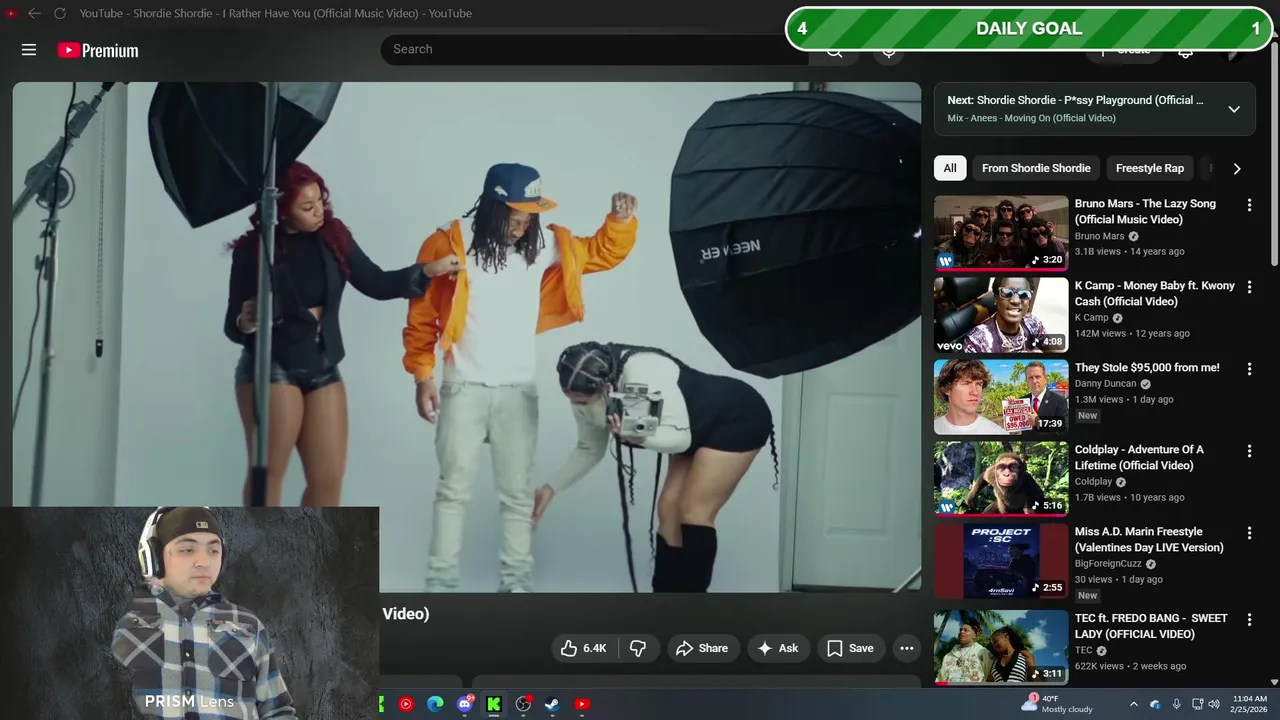Open the Share dialog for this video
This screenshot has width=1280, height=720.
coord(702,648)
